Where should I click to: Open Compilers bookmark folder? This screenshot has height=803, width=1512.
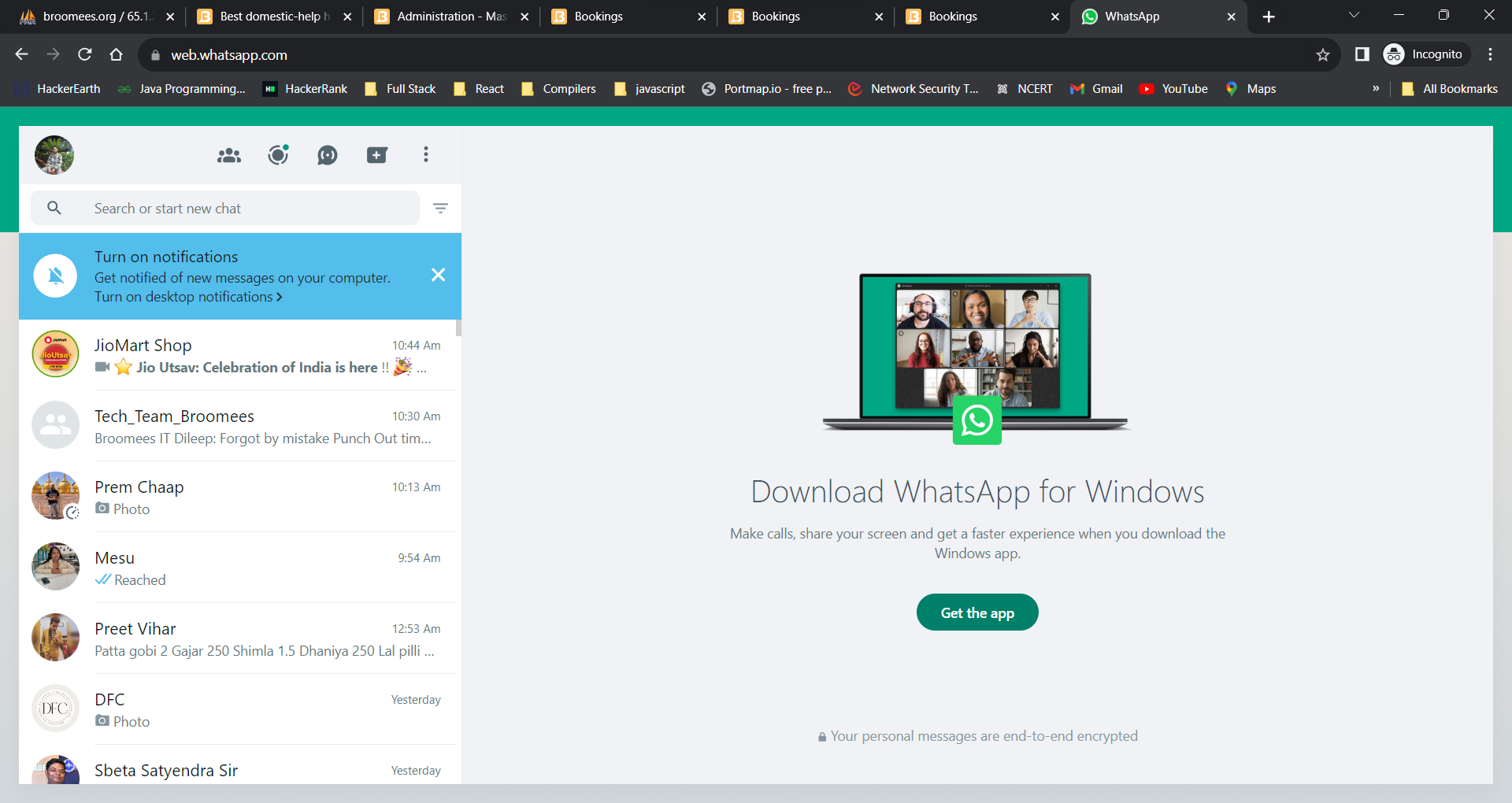558,89
